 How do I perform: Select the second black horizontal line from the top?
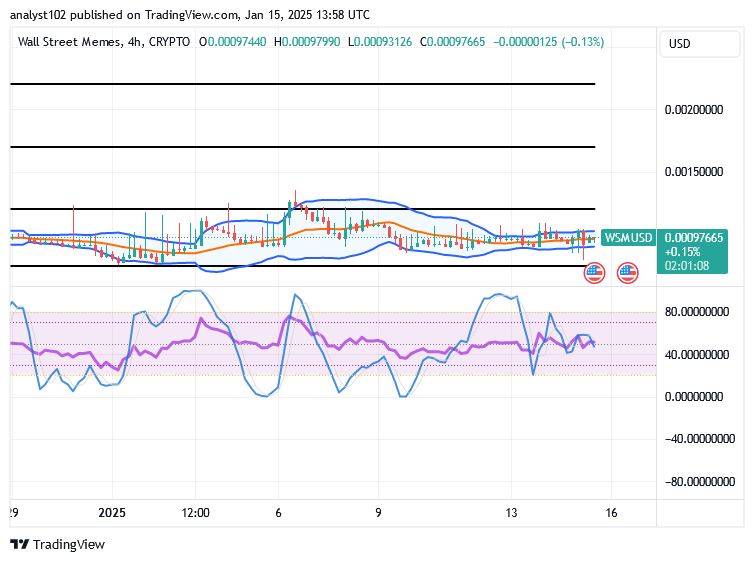(x=302, y=147)
